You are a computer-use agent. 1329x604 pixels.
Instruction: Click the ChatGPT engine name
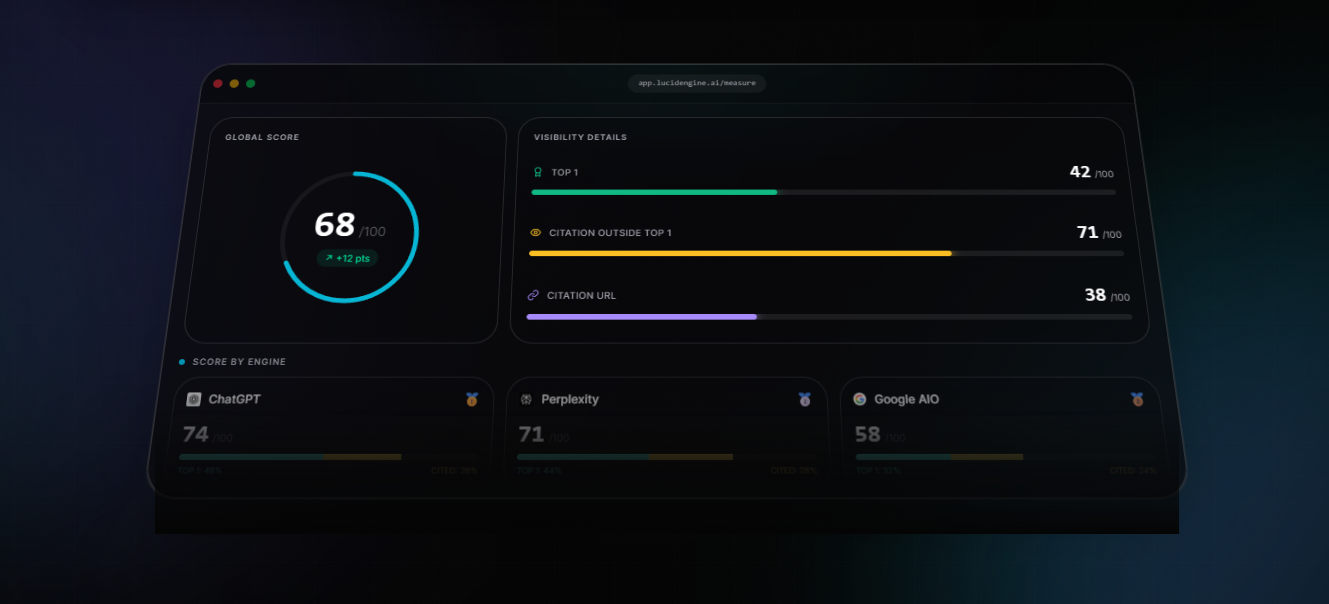coord(234,399)
